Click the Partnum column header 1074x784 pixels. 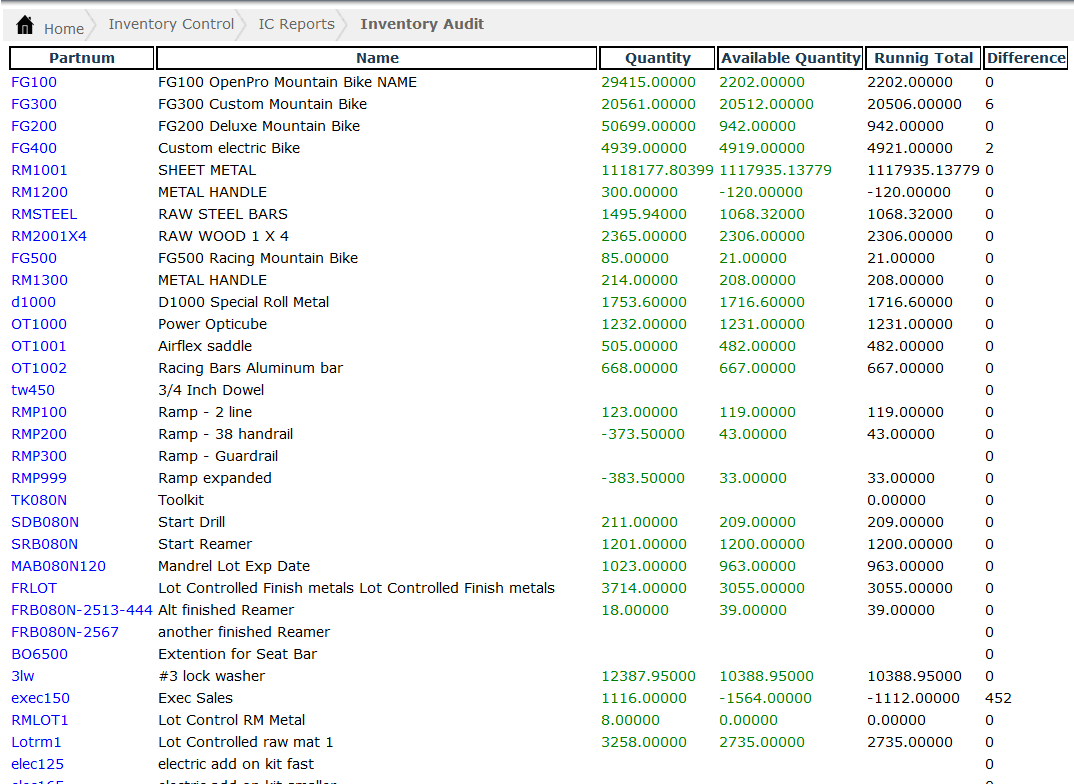coord(82,58)
